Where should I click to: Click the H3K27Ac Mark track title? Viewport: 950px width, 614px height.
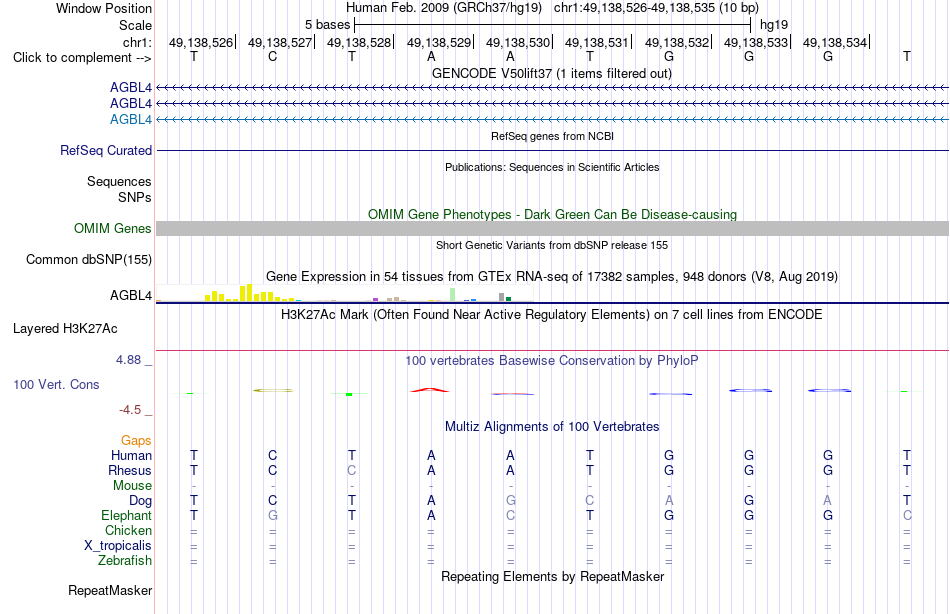tap(552, 315)
